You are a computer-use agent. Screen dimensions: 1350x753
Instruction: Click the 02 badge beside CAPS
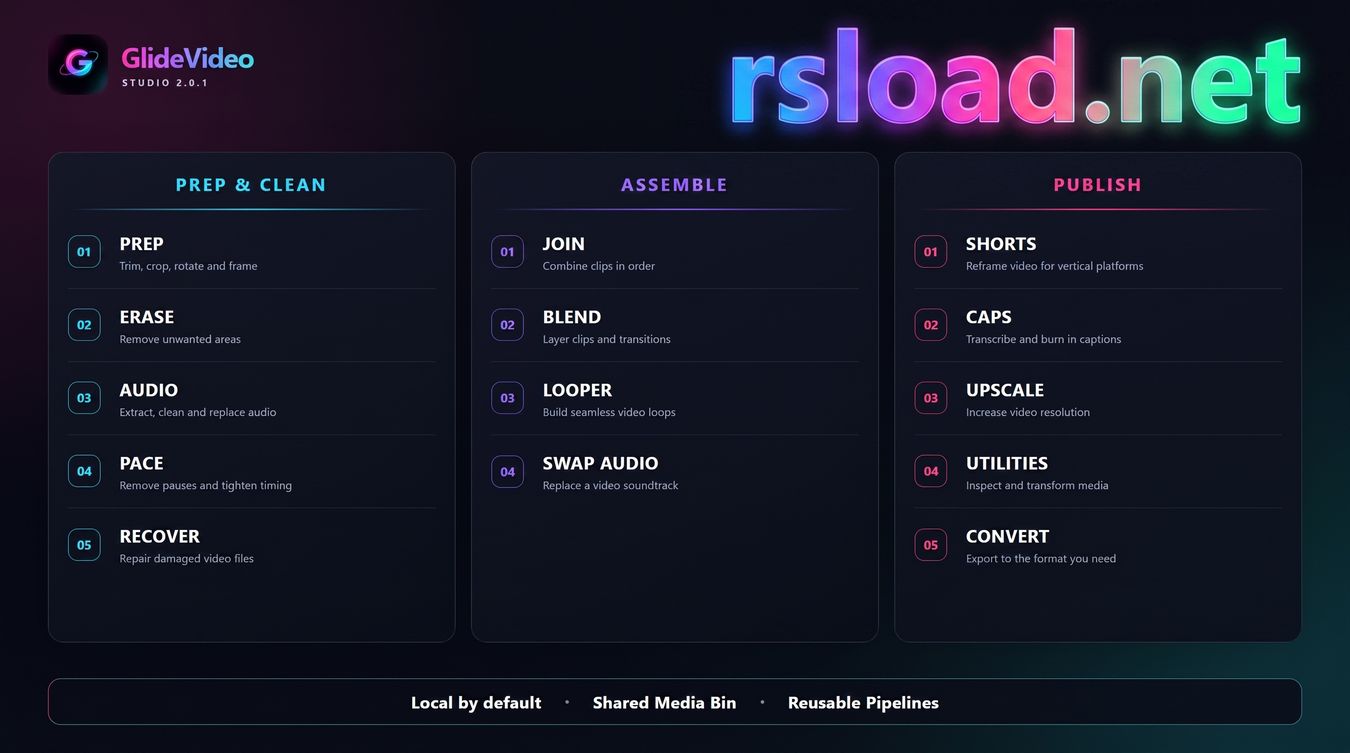[x=931, y=325]
